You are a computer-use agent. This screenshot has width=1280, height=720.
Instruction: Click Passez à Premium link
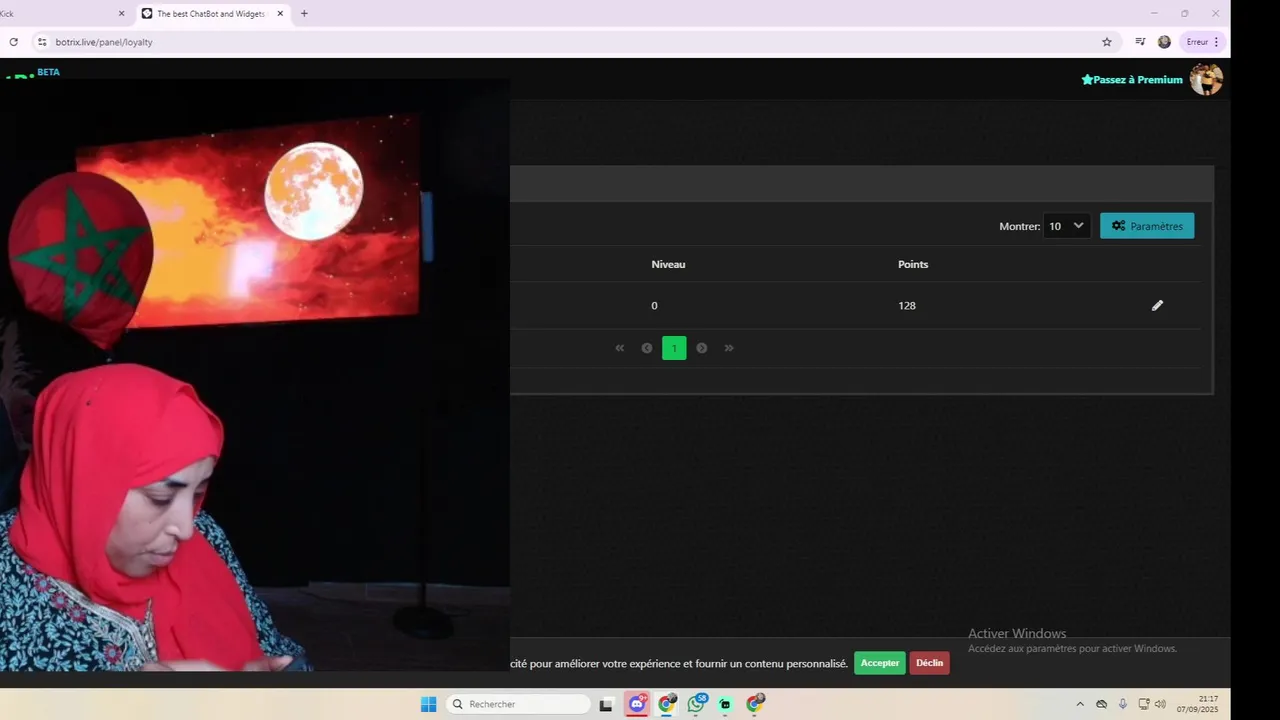point(1132,79)
